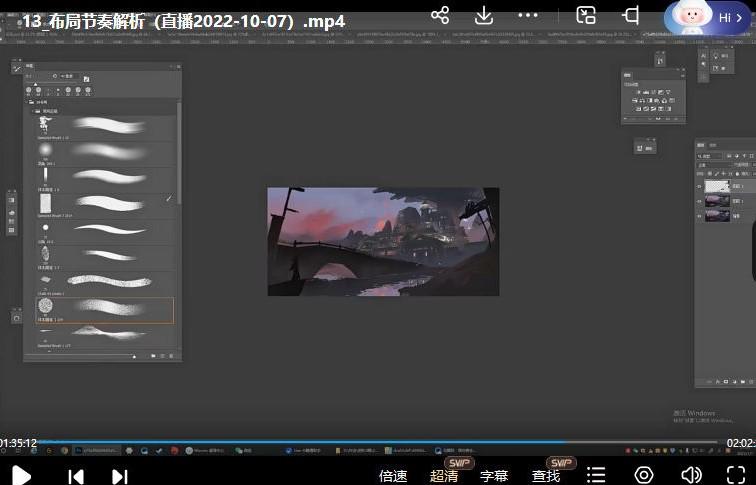This screenshot has width=756, height=485.
Task: Share the video using the share icon
Action: point(440,15)
